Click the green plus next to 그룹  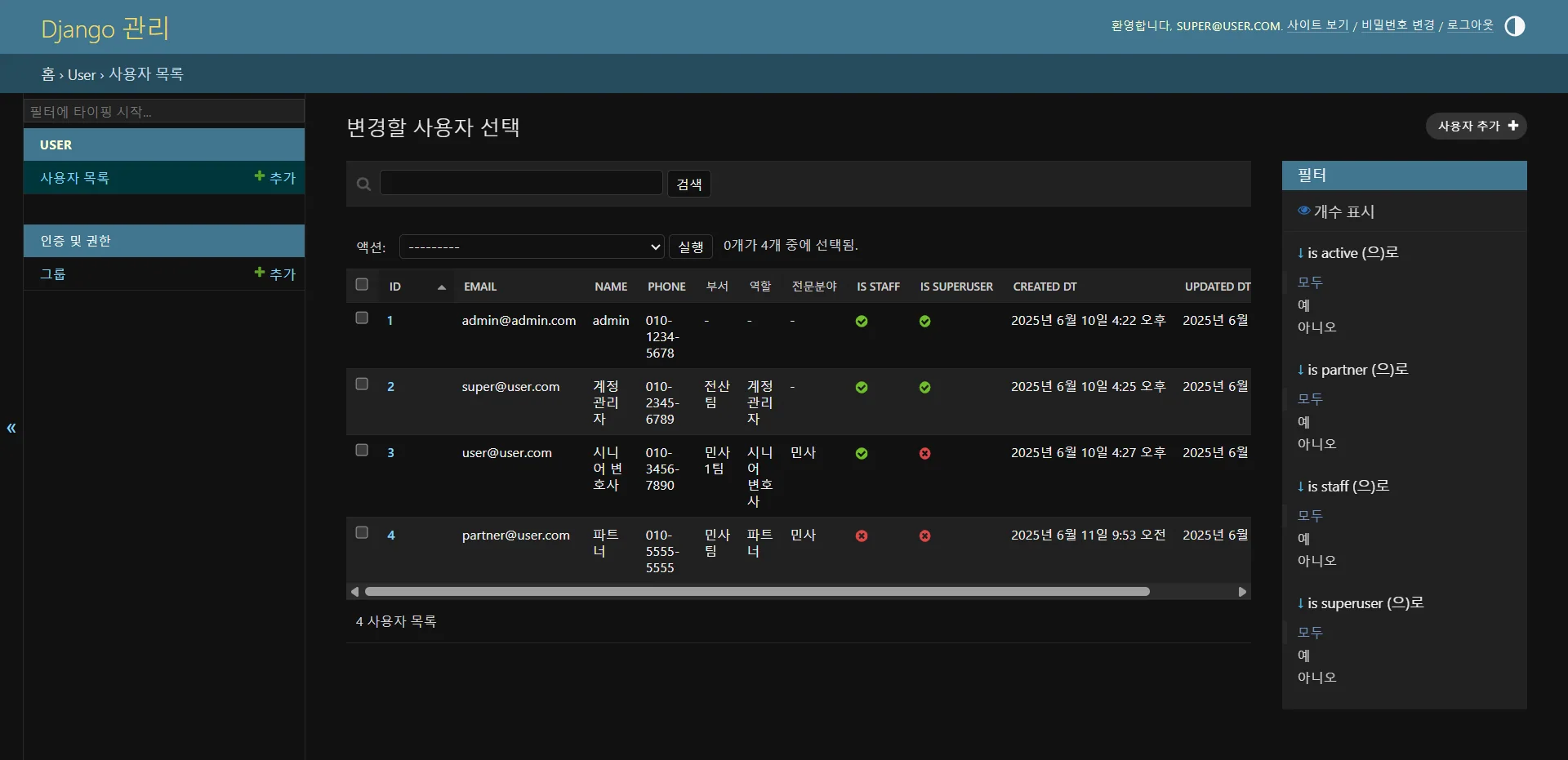259,273
